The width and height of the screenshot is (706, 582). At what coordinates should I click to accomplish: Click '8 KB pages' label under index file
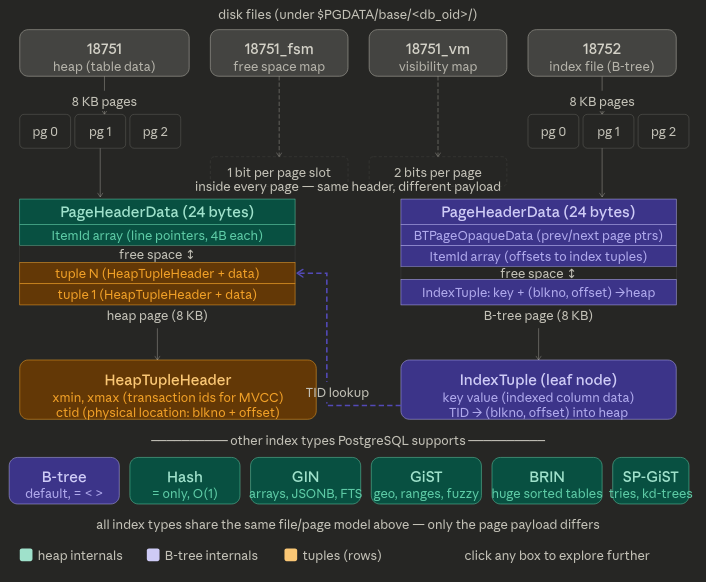pos(602,102)
